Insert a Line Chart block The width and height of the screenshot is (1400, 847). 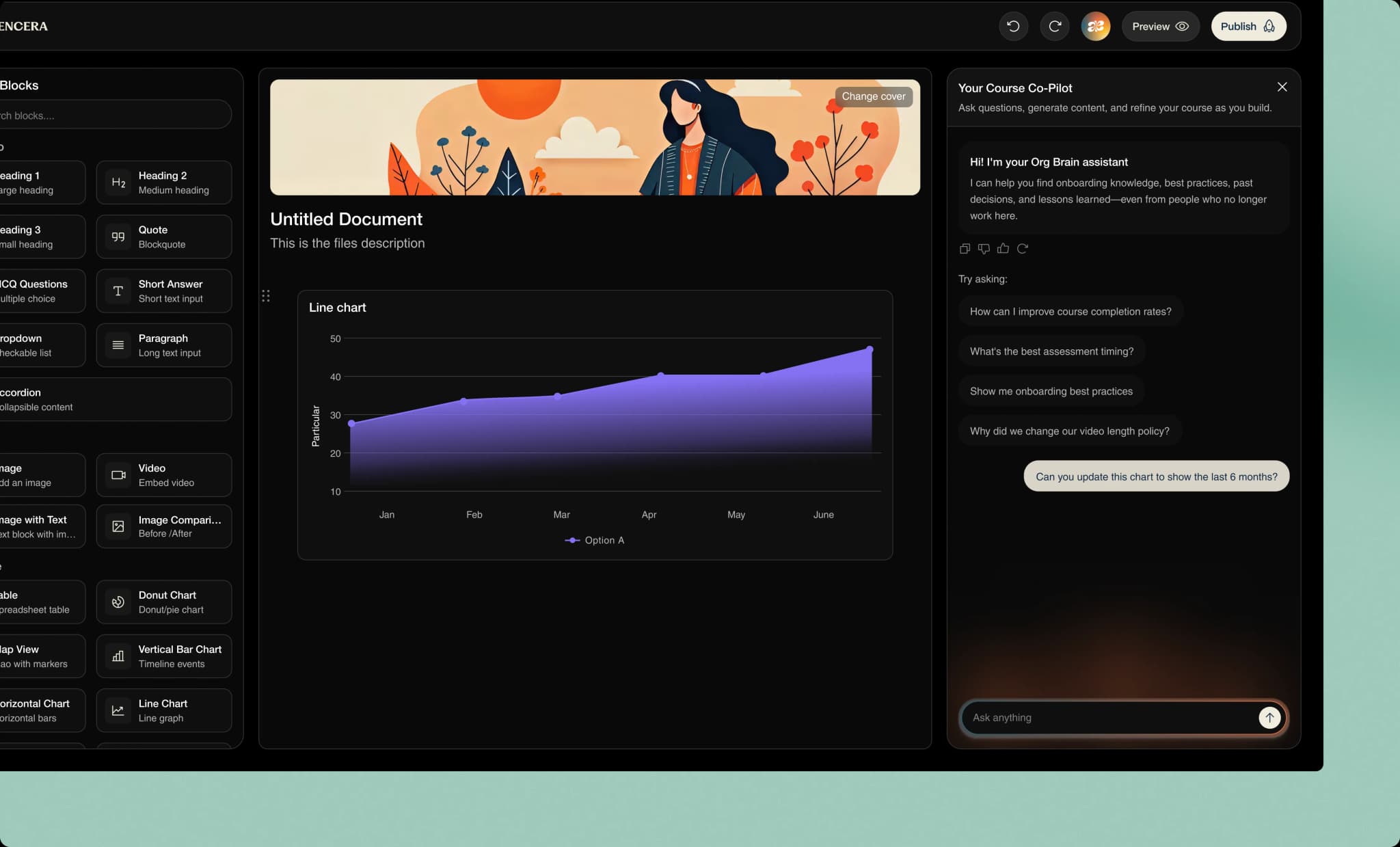(x=164, y=710)
